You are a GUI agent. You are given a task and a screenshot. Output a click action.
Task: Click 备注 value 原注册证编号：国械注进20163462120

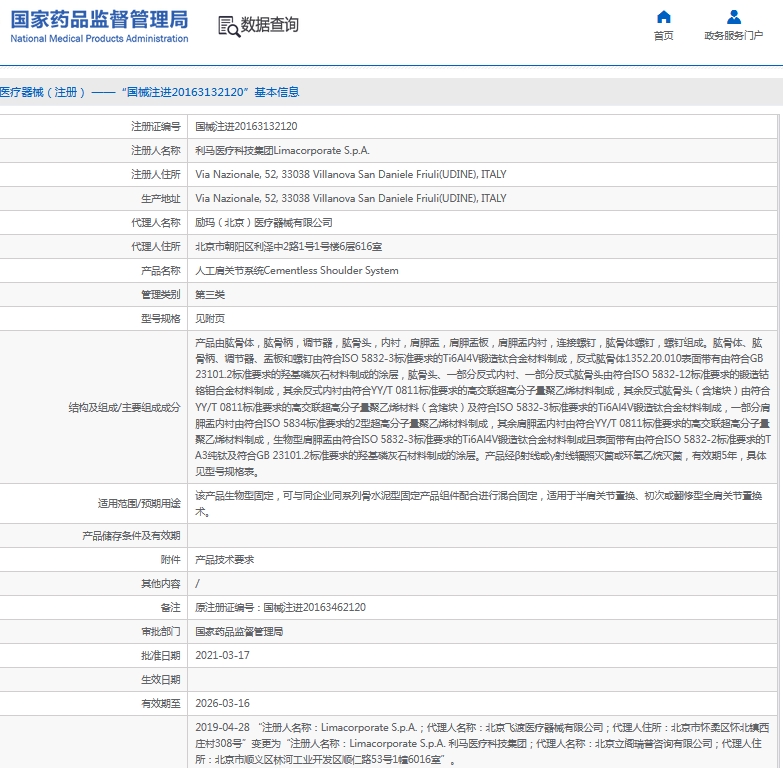[280, 607]
